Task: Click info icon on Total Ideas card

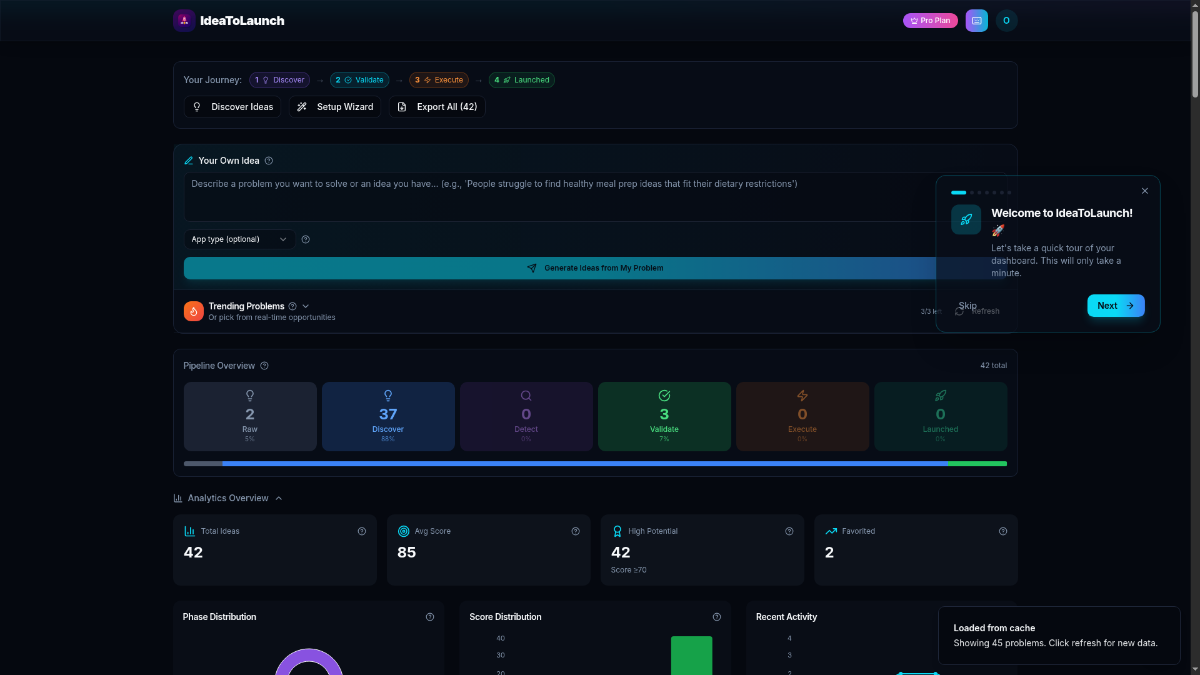Action: pyautogui.click(x=362, y=532)
